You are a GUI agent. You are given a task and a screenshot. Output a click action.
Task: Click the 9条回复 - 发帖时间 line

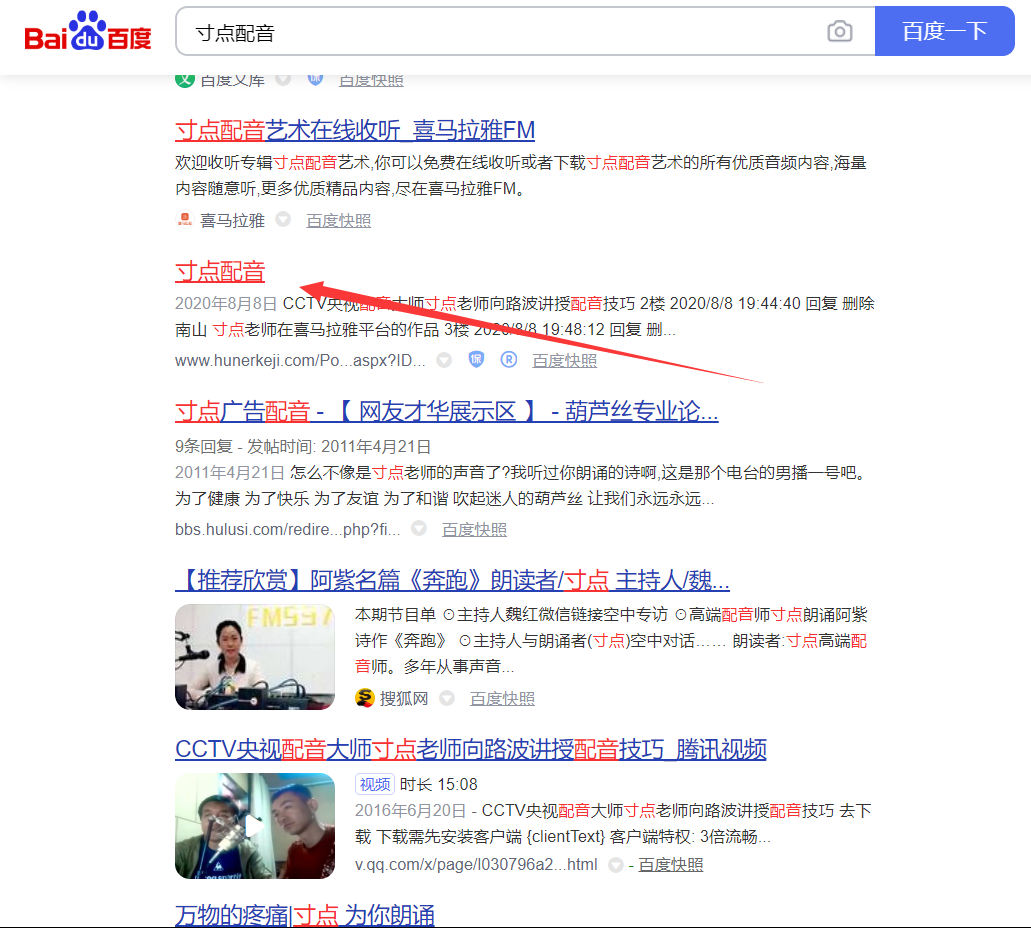click(x=303, y=447)
